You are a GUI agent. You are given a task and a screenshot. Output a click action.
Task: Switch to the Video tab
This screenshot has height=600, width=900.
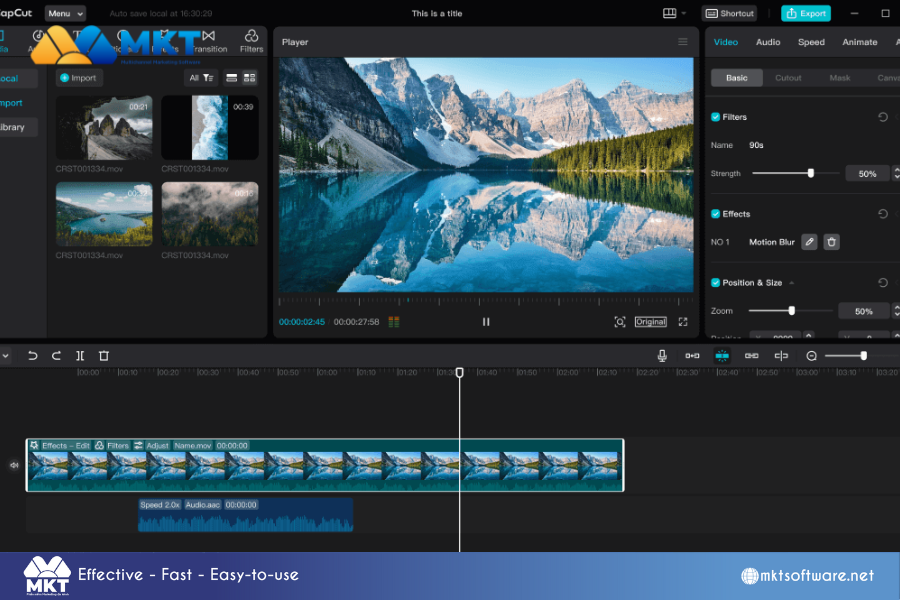tap(726, 42)
